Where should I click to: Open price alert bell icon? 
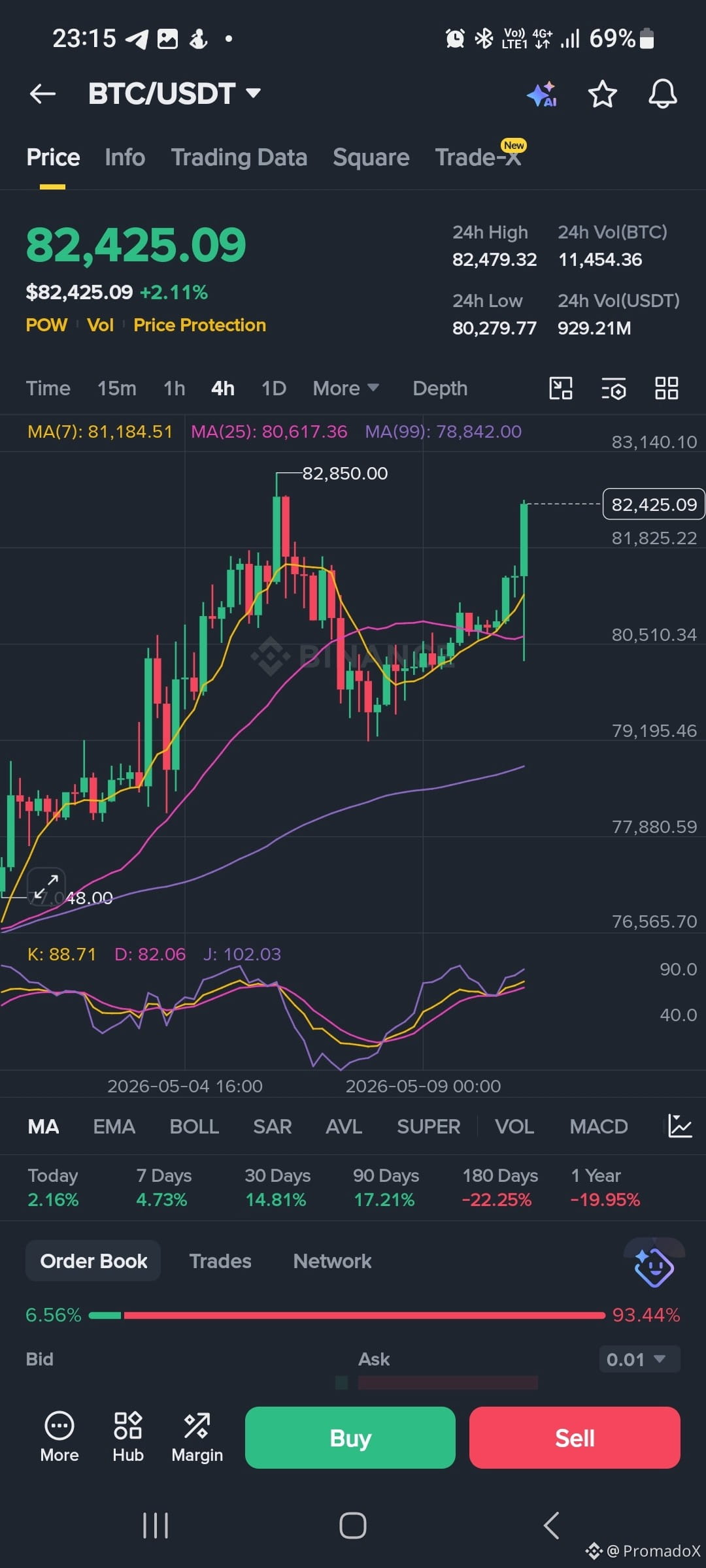[662, 94]
